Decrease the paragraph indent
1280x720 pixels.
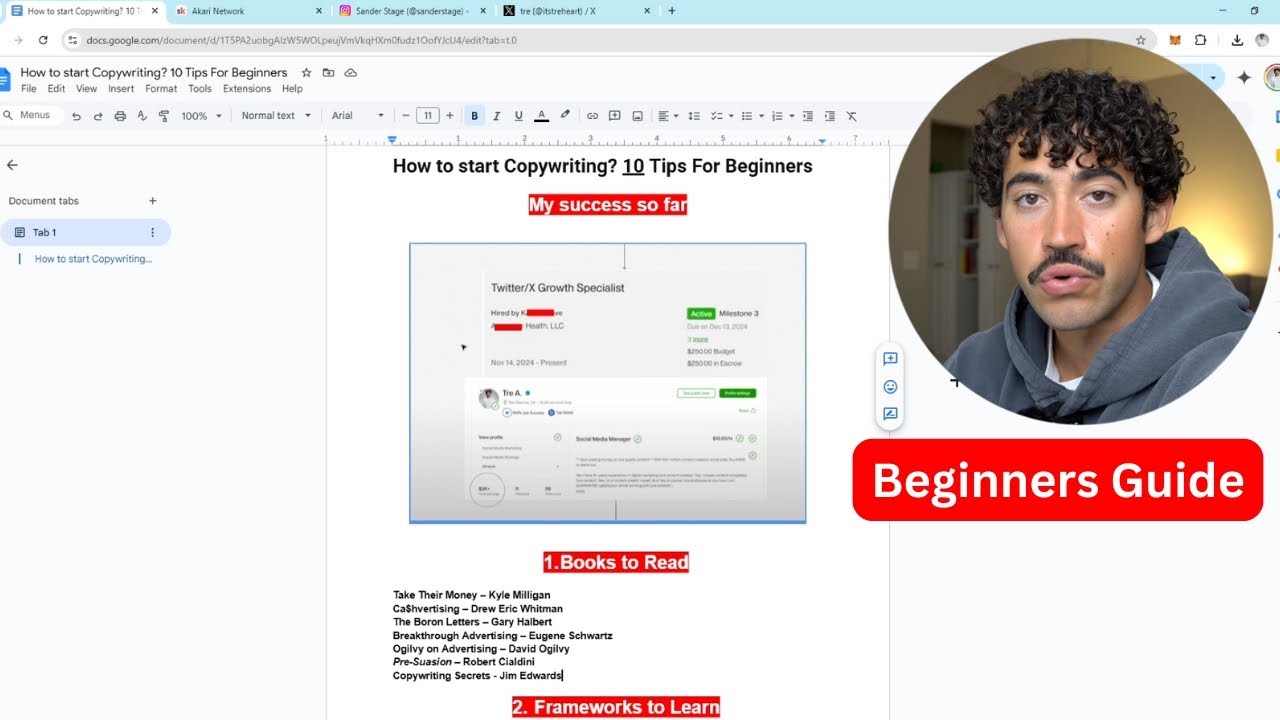tap(808, 116)
